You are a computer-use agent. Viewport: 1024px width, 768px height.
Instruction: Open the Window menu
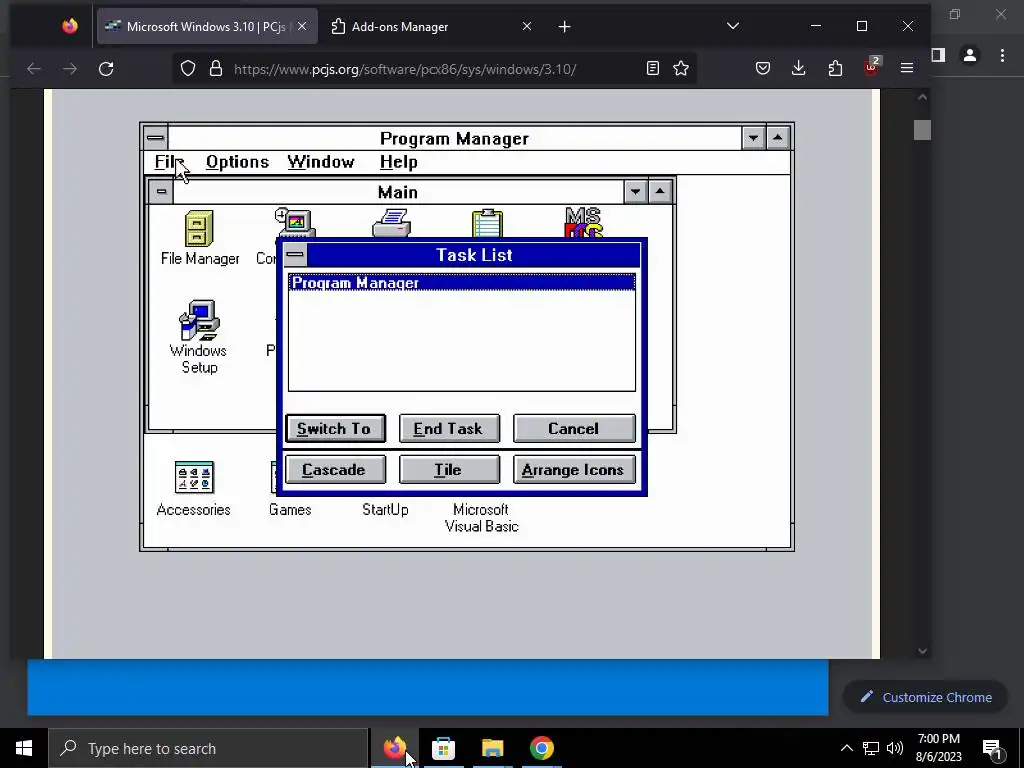click(x=321, y=162)
